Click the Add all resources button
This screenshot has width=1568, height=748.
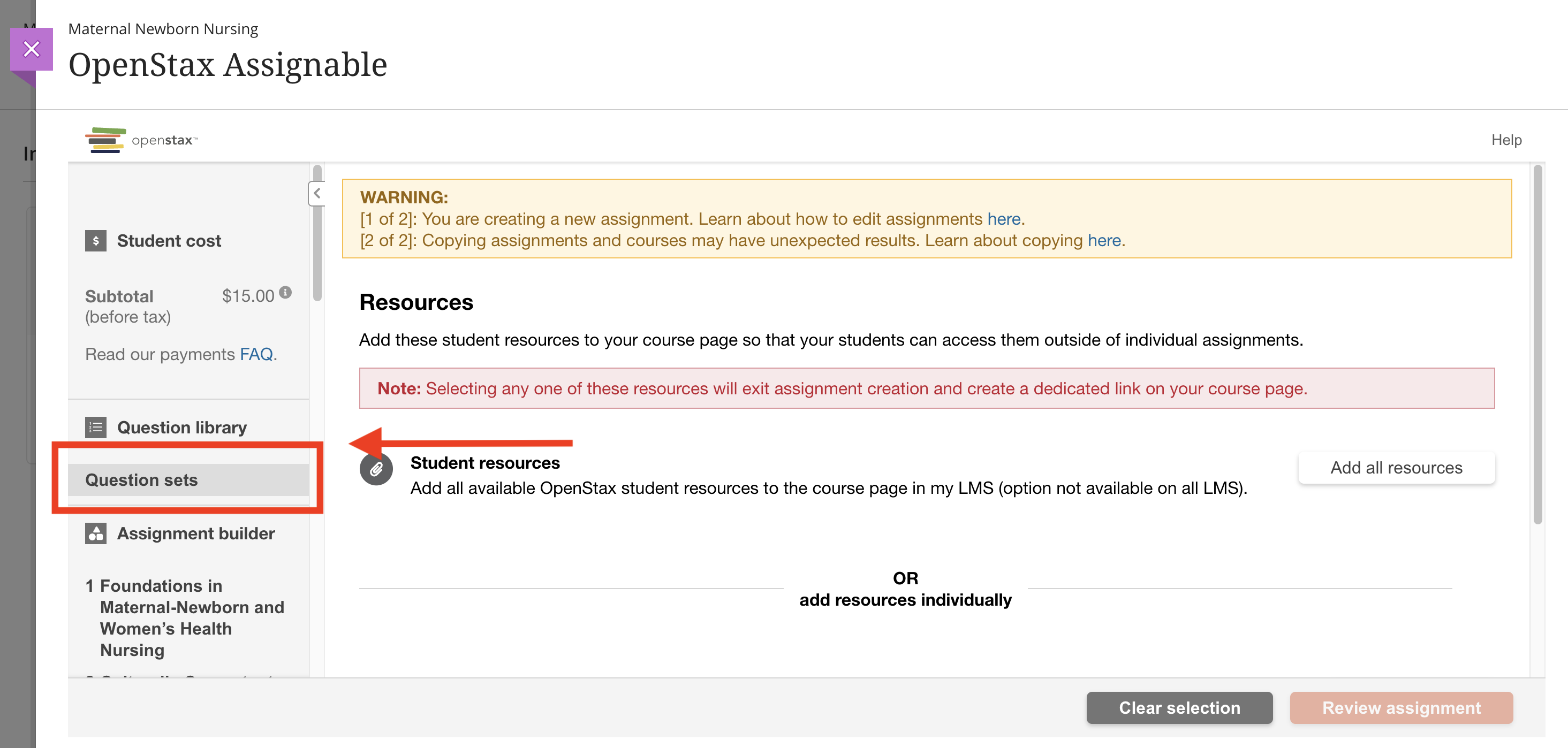coord(1396,468)
